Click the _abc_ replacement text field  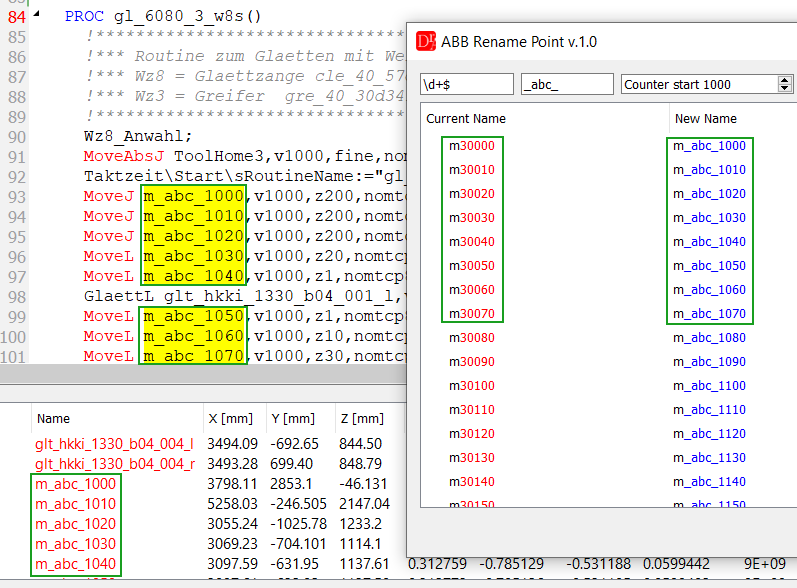[x=567, y=84]
